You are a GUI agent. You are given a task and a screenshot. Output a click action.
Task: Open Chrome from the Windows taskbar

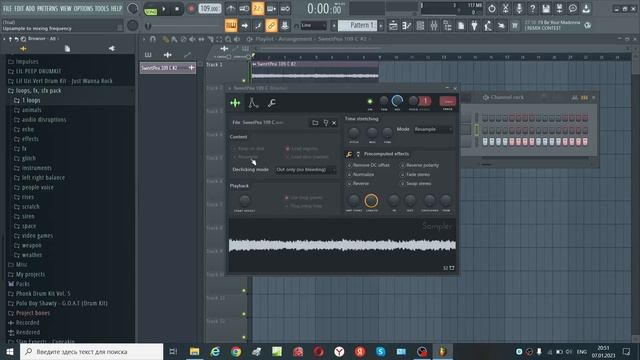(x=236, y=351)
